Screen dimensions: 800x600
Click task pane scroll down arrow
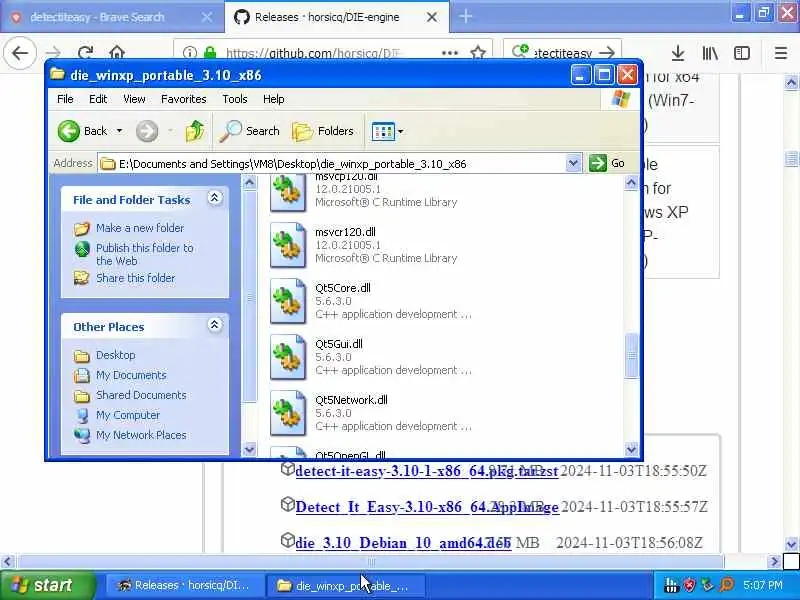point(249,449)
